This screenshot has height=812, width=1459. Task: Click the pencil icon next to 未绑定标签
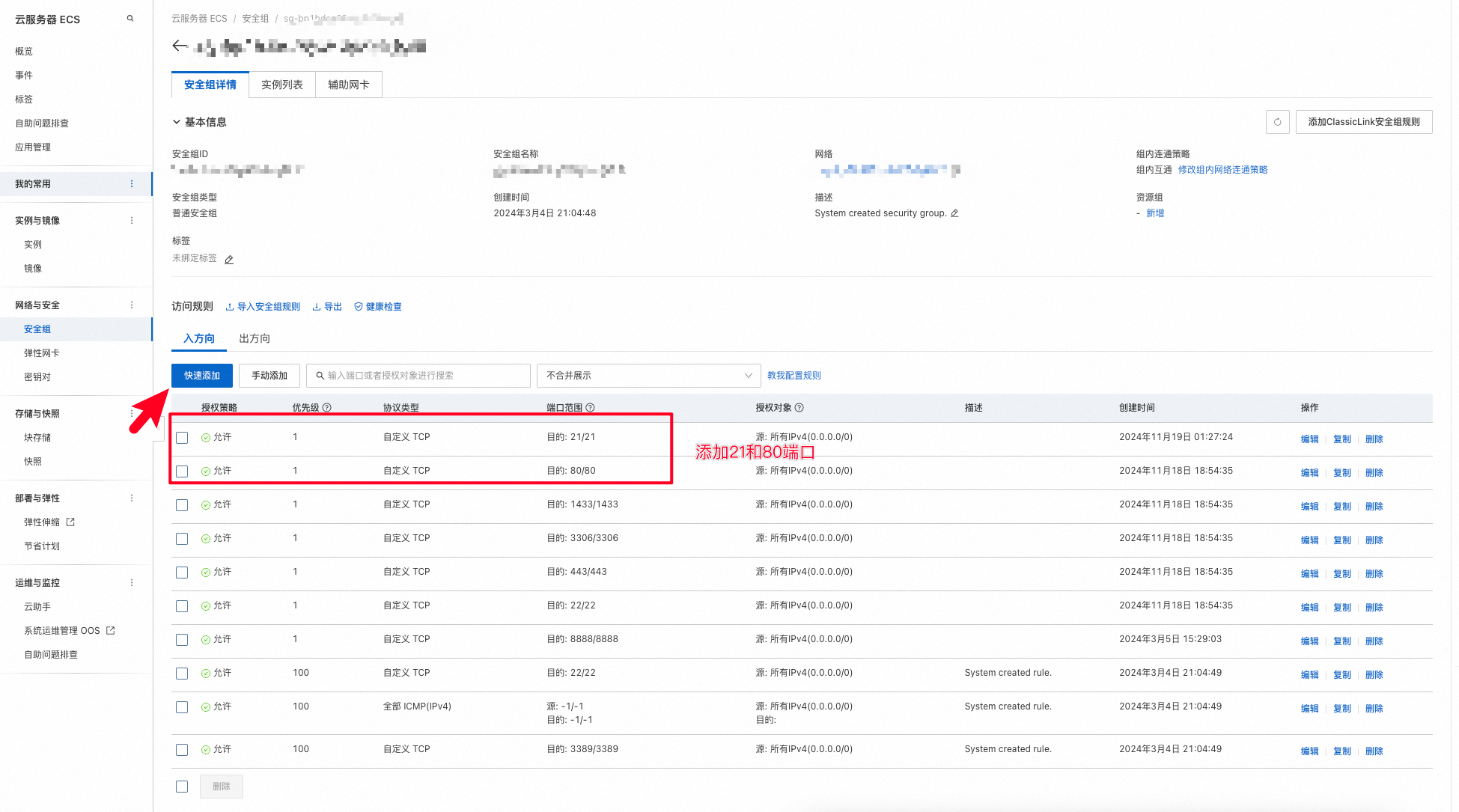click(x=229, y=260)
